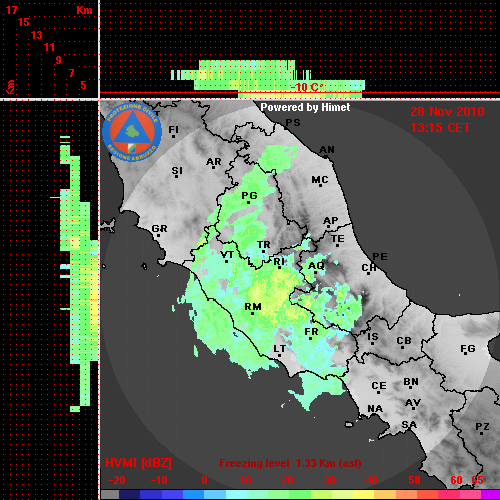
Task: Select the FI city marker
Action: point(173,131)
